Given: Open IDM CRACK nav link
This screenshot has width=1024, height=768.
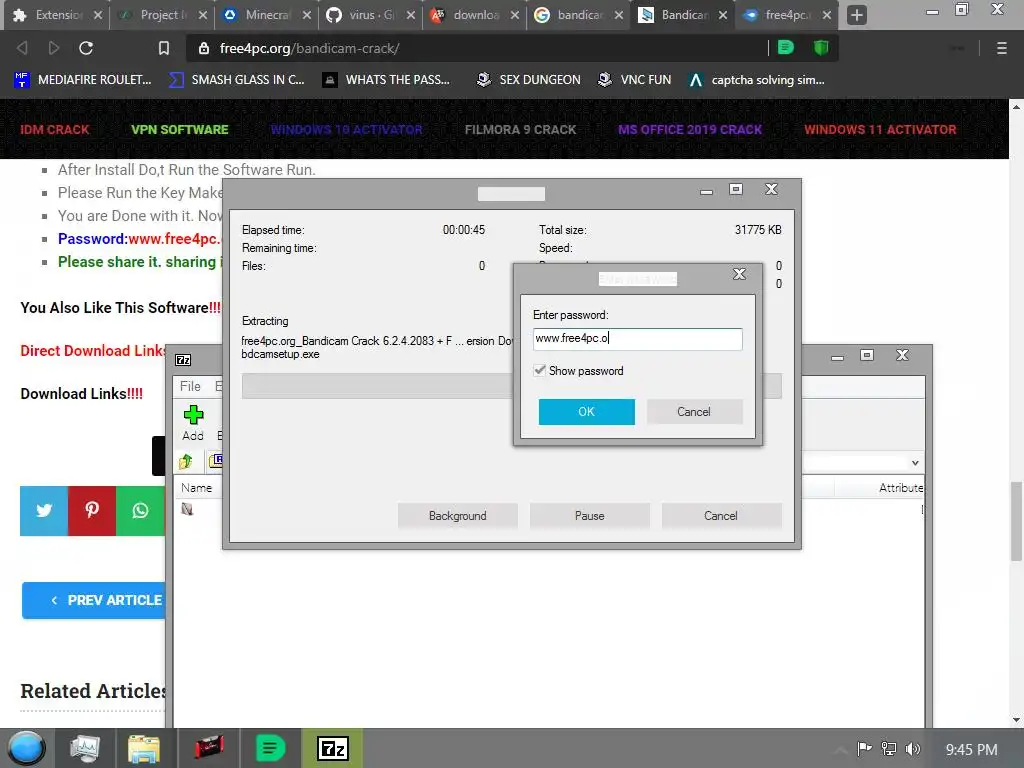Looking at the screenshot, I should [55, 129].
